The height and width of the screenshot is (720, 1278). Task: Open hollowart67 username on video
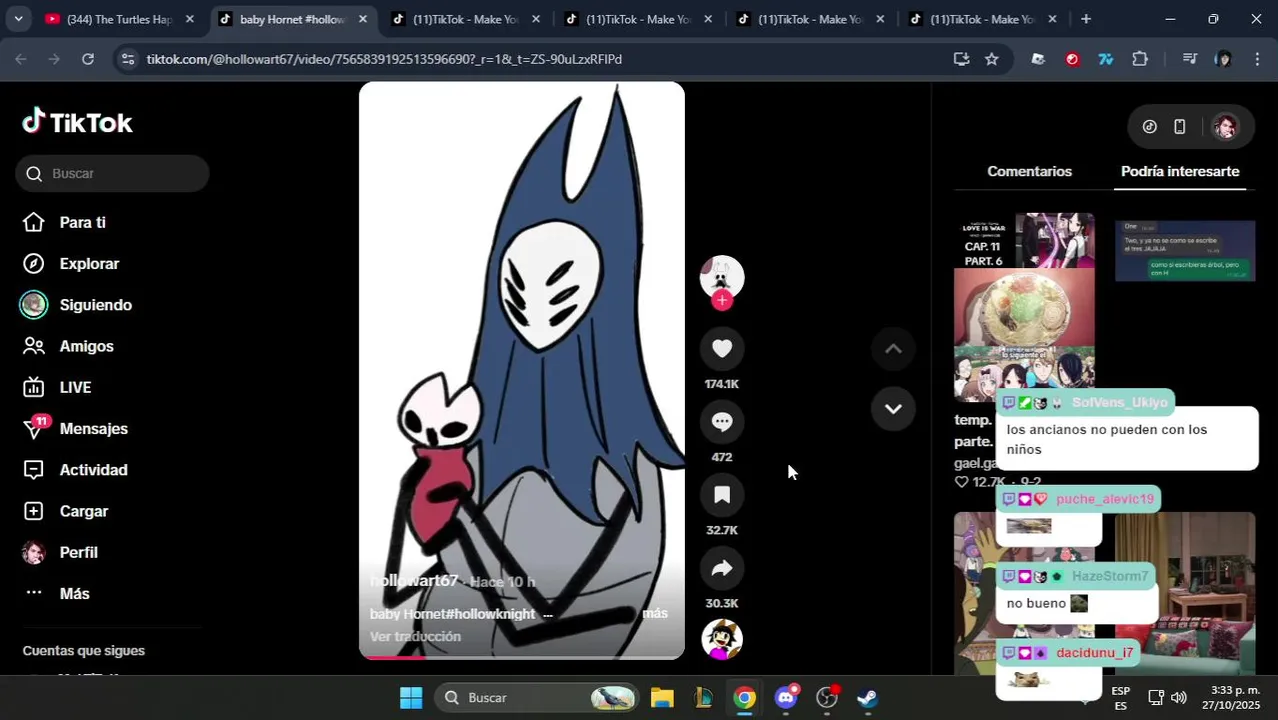point(414,581)
